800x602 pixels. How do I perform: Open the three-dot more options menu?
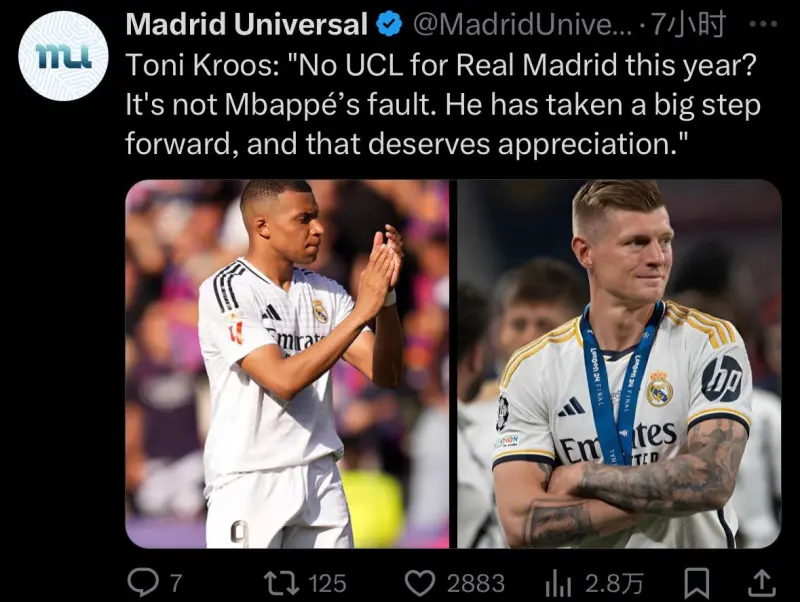click(763, 23)
